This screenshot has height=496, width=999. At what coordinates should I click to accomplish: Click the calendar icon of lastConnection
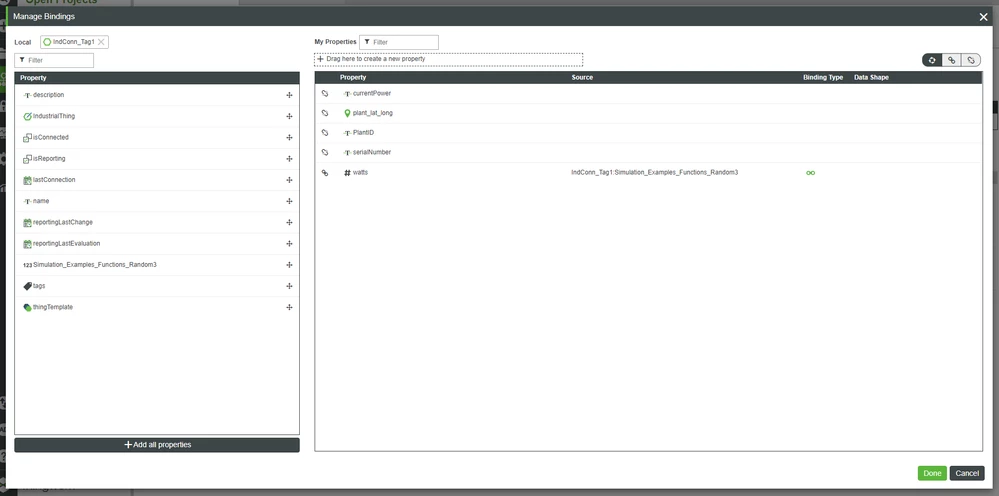(x=27, y=180)
